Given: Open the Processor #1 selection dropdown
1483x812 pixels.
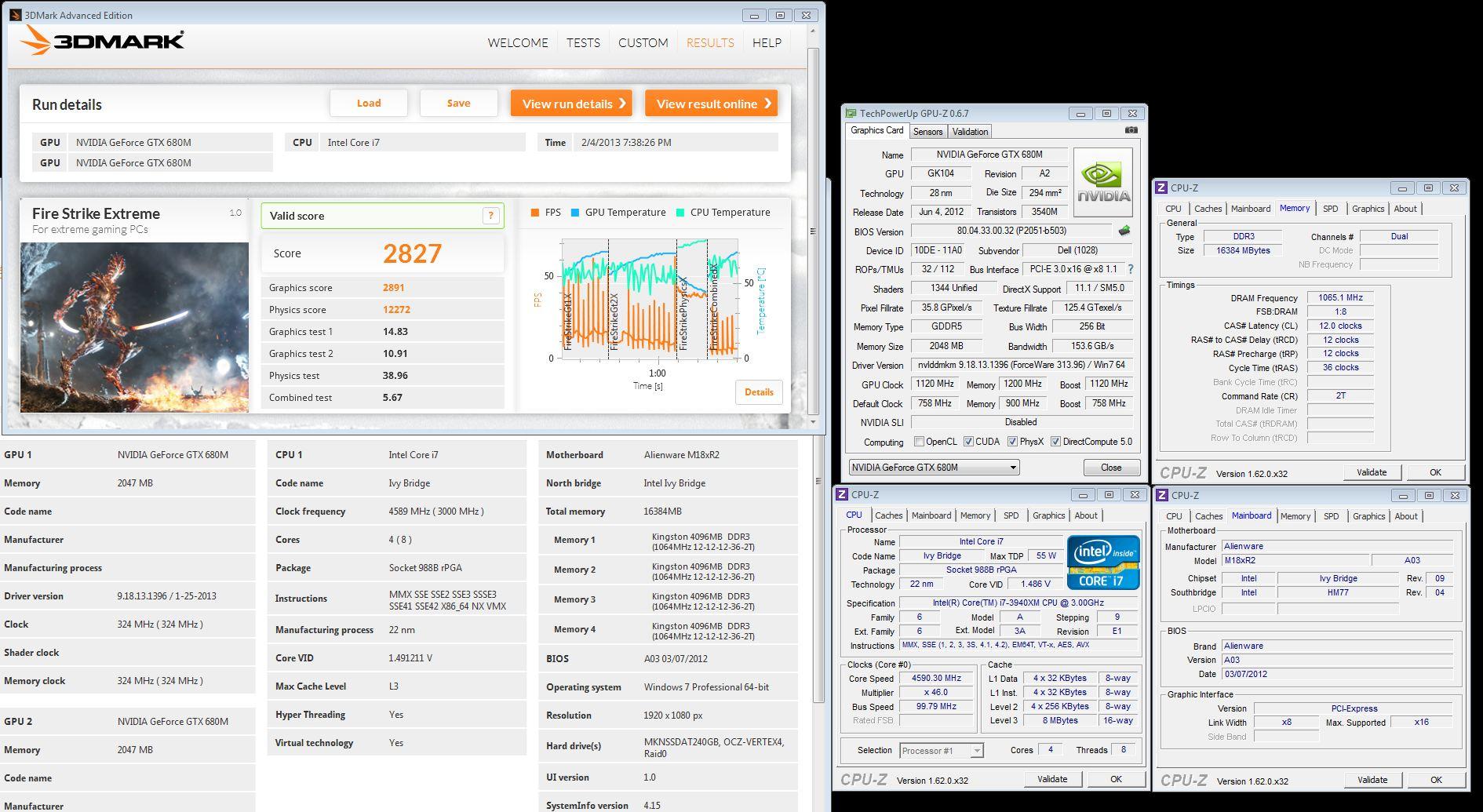Looking at the screenshot, I should (x=941, y=751).
